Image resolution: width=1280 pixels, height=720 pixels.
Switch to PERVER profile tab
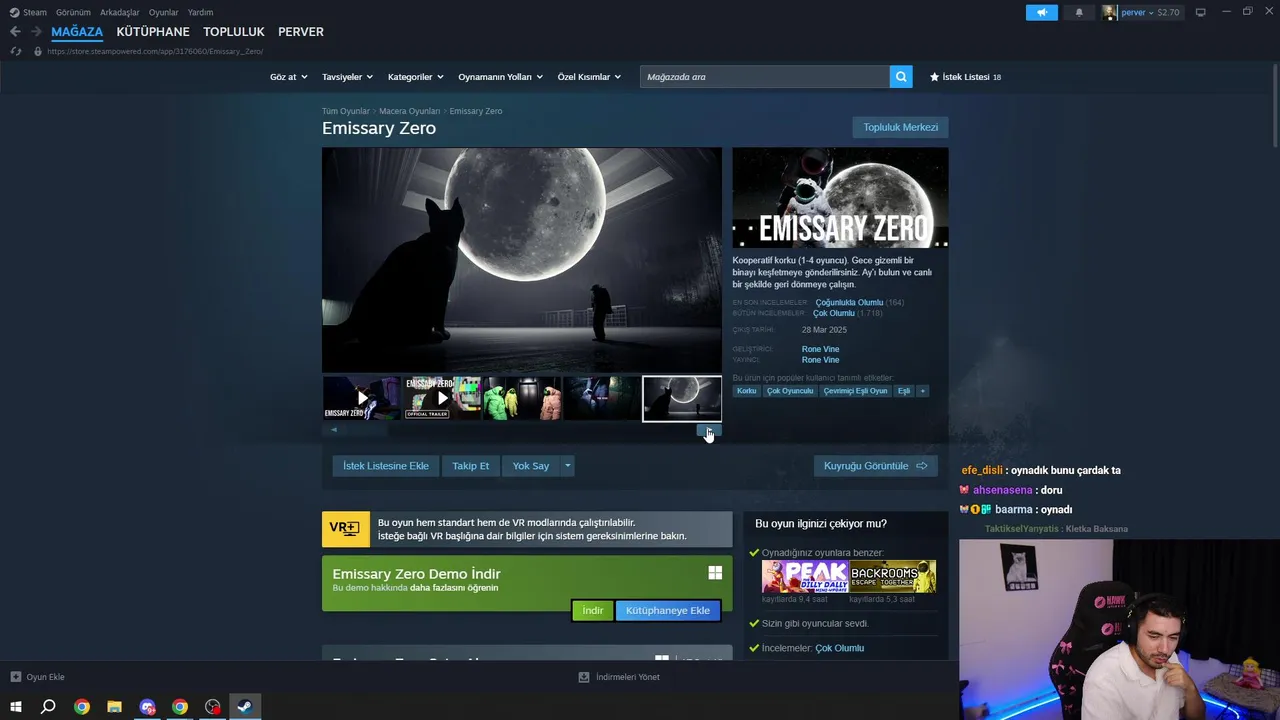click(x=301, y=32)
